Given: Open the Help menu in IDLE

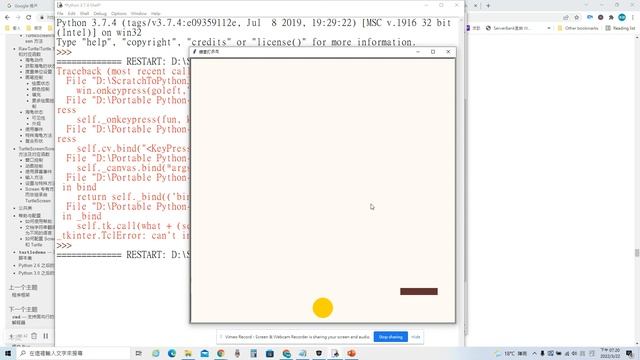Looking at the screenshot, I should [x=156, y=13].
